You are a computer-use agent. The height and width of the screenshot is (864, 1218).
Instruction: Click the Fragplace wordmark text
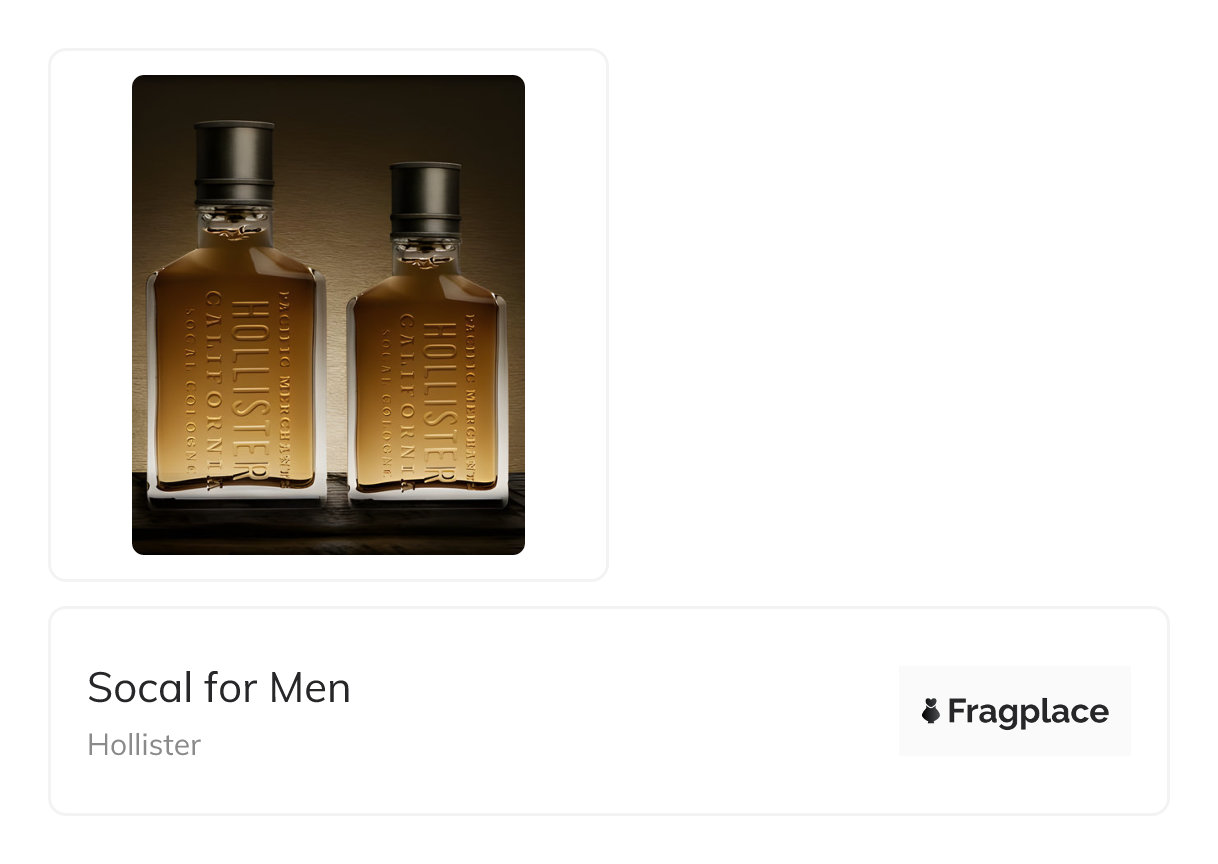[1028, 711]
